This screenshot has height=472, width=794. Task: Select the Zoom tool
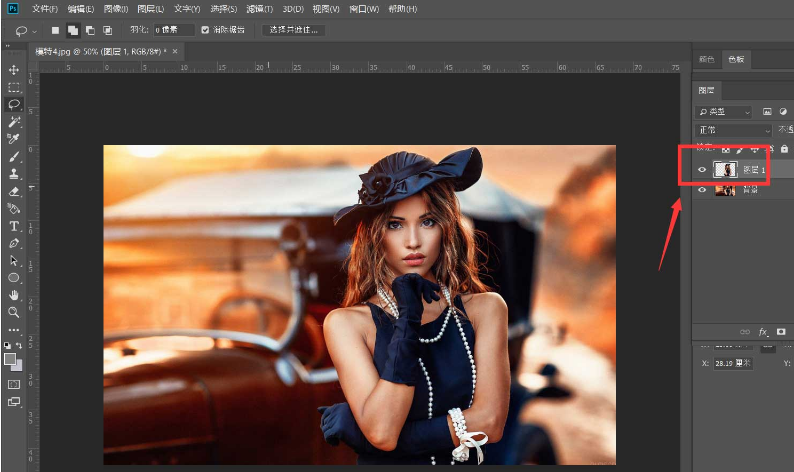[x=14, y=312]
